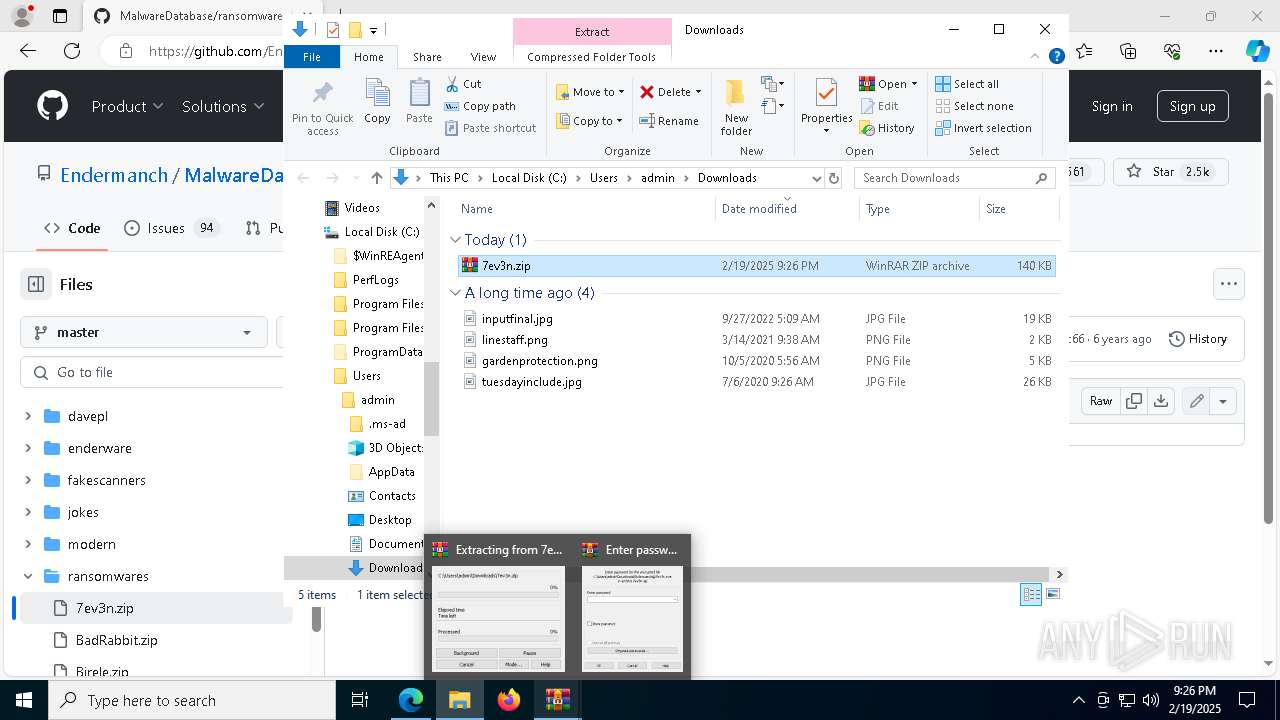Click the GitHub Sign in link
Image resolution: width=1280 pixels, height=720 pixels.
(1112, 106)
